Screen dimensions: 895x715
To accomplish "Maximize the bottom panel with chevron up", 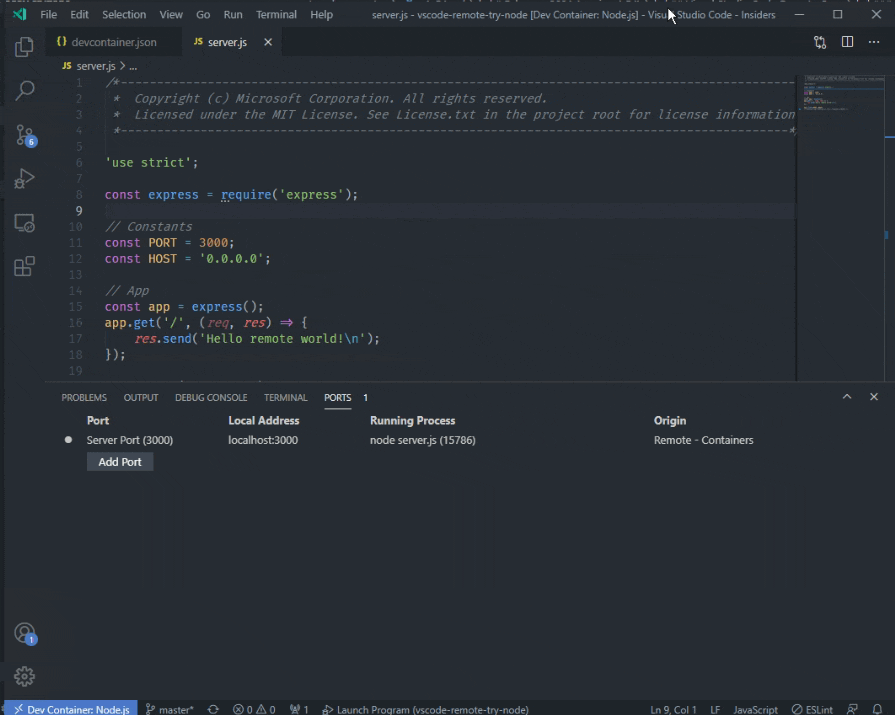I will [847, 397].
